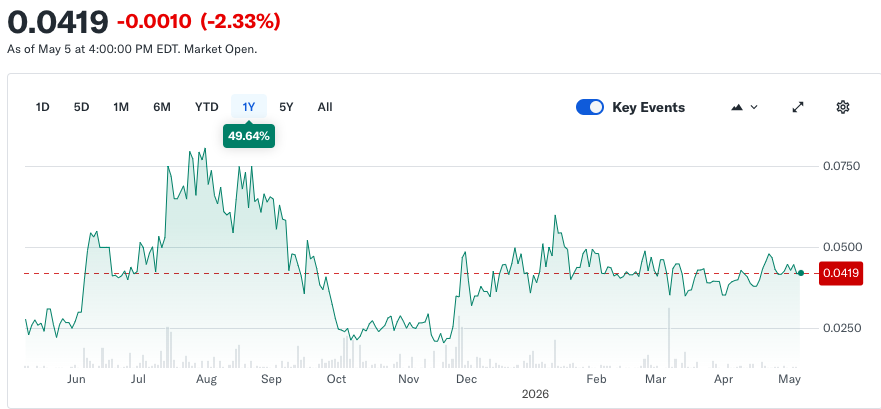
Task: Click the mountain chart type icon
Action: 738,107
